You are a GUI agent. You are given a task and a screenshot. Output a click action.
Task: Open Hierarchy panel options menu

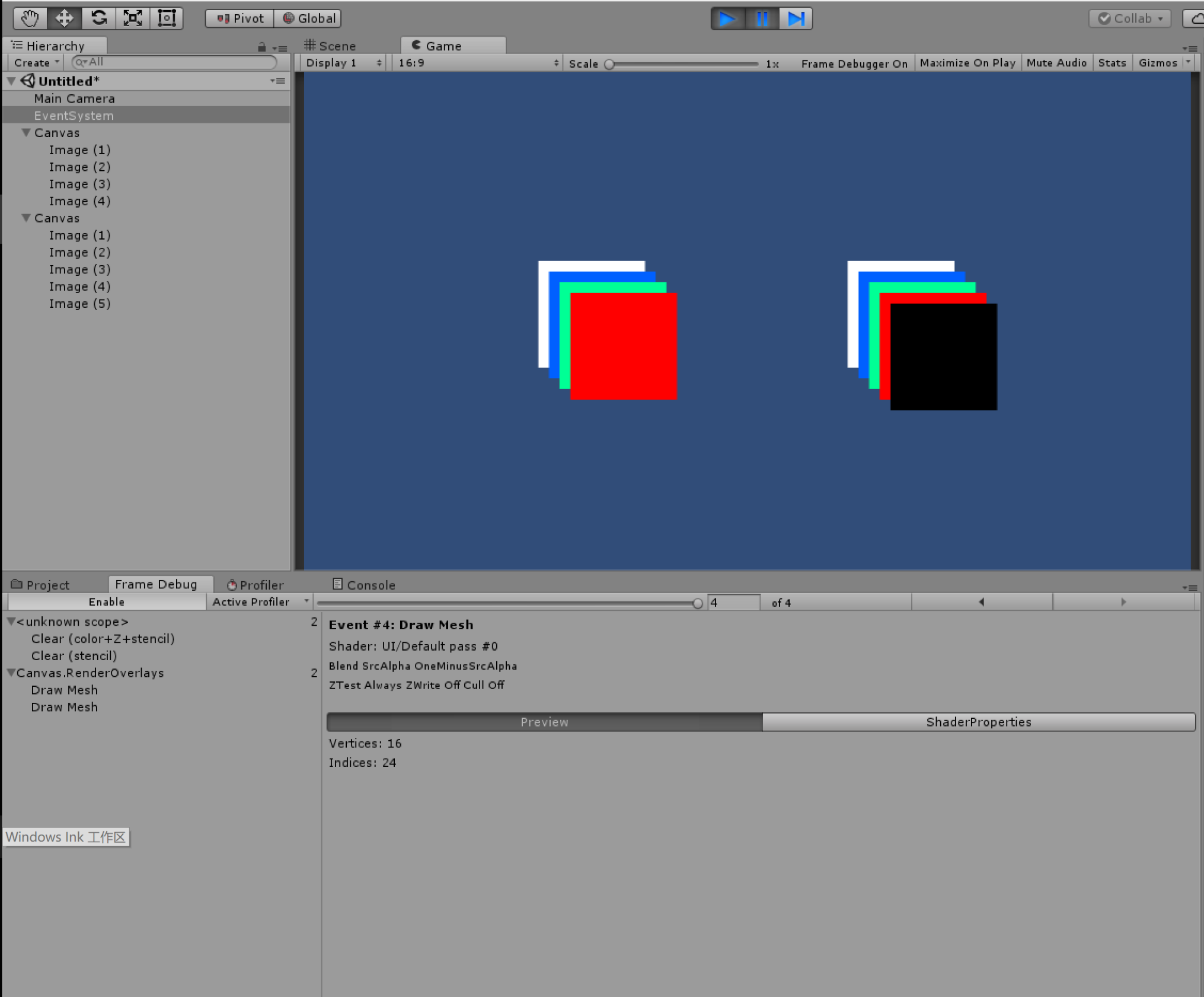click(x=280, y=47)
